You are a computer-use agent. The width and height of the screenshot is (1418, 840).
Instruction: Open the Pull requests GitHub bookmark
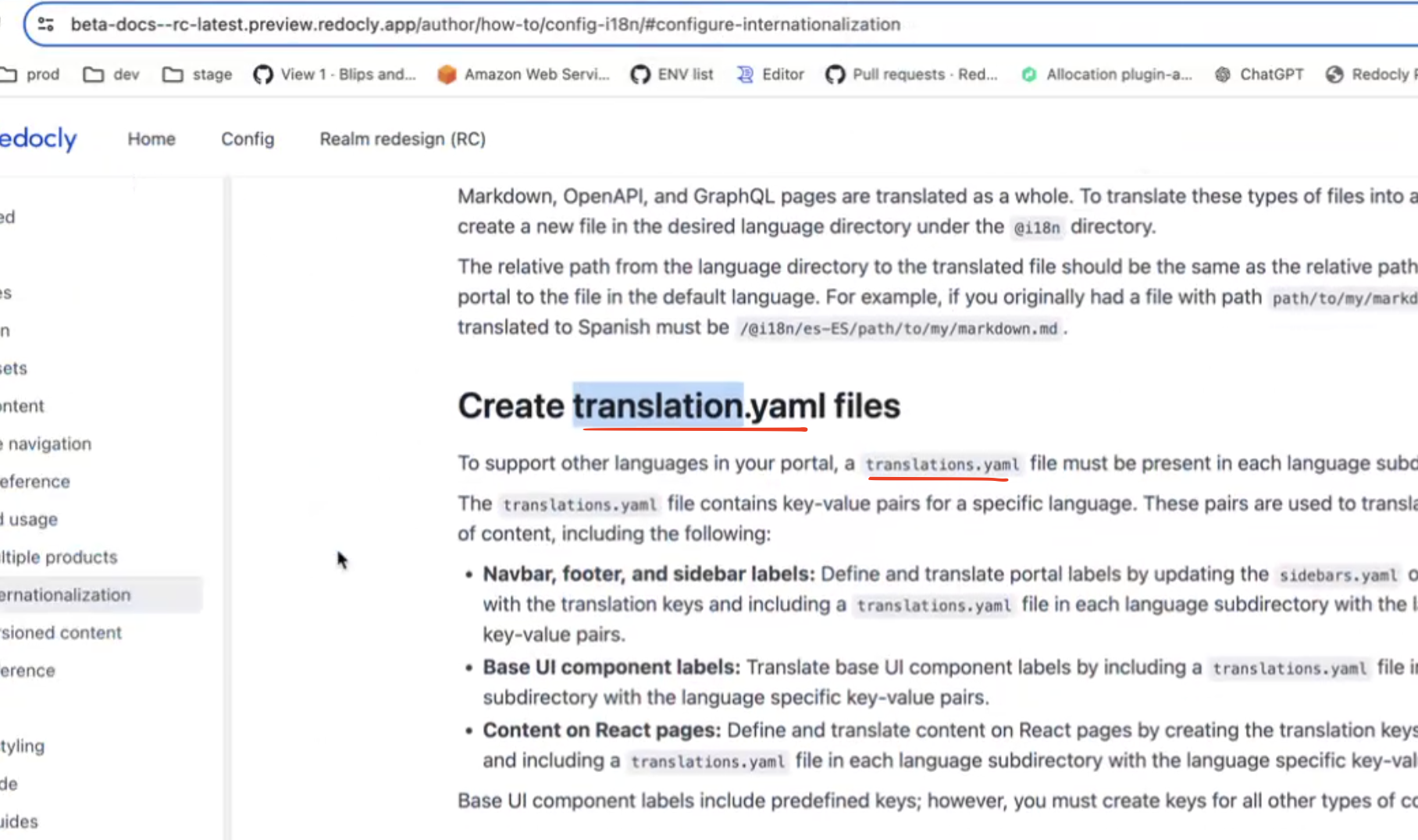point(911,74)
